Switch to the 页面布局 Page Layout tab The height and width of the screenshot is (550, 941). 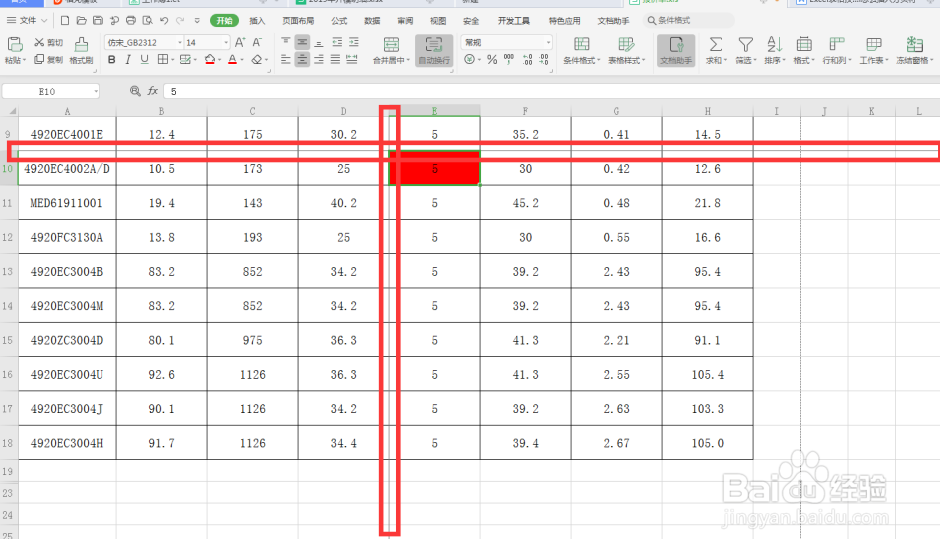[298, 20]
